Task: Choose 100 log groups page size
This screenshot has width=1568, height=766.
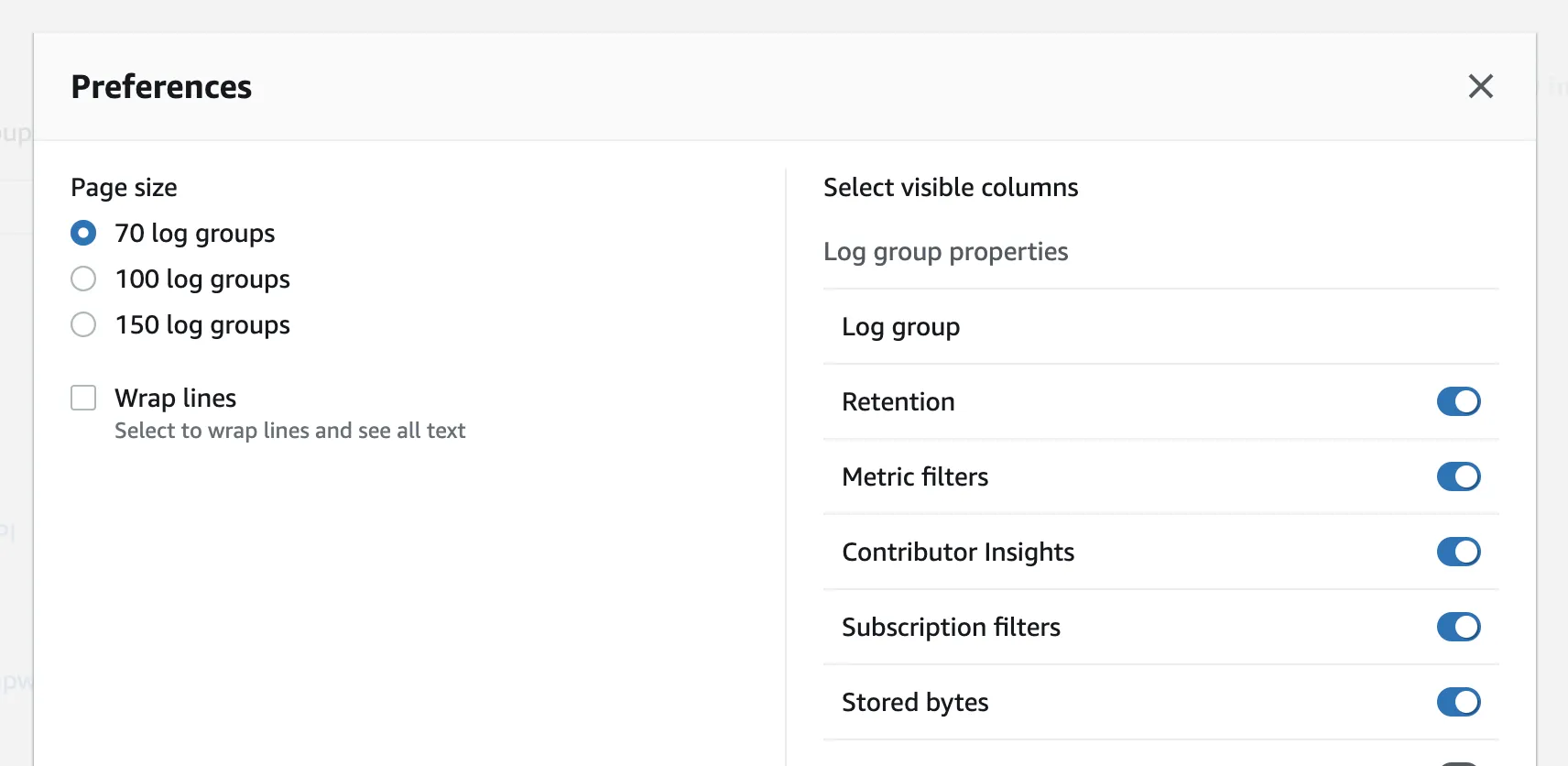Action: point(83,279)
